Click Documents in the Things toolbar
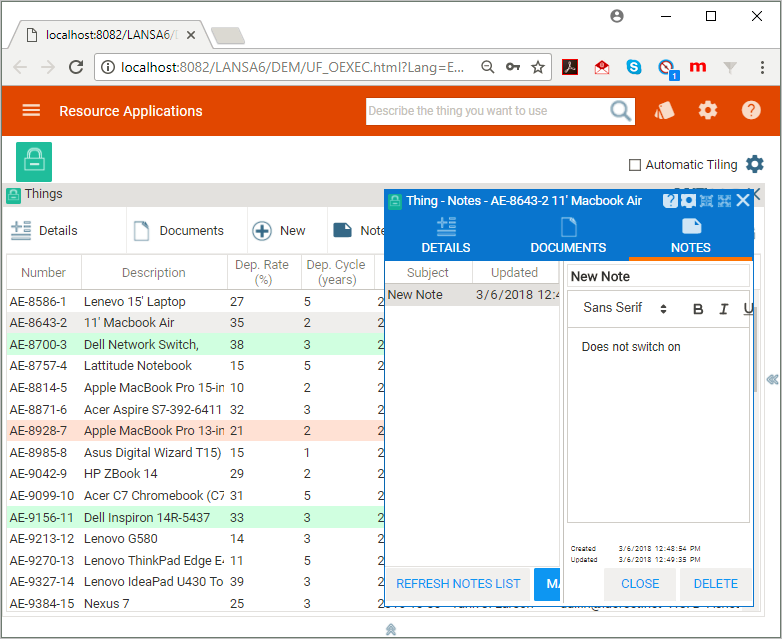The height and width of the screenshot is (639, 782). click(x=179, y=230)
